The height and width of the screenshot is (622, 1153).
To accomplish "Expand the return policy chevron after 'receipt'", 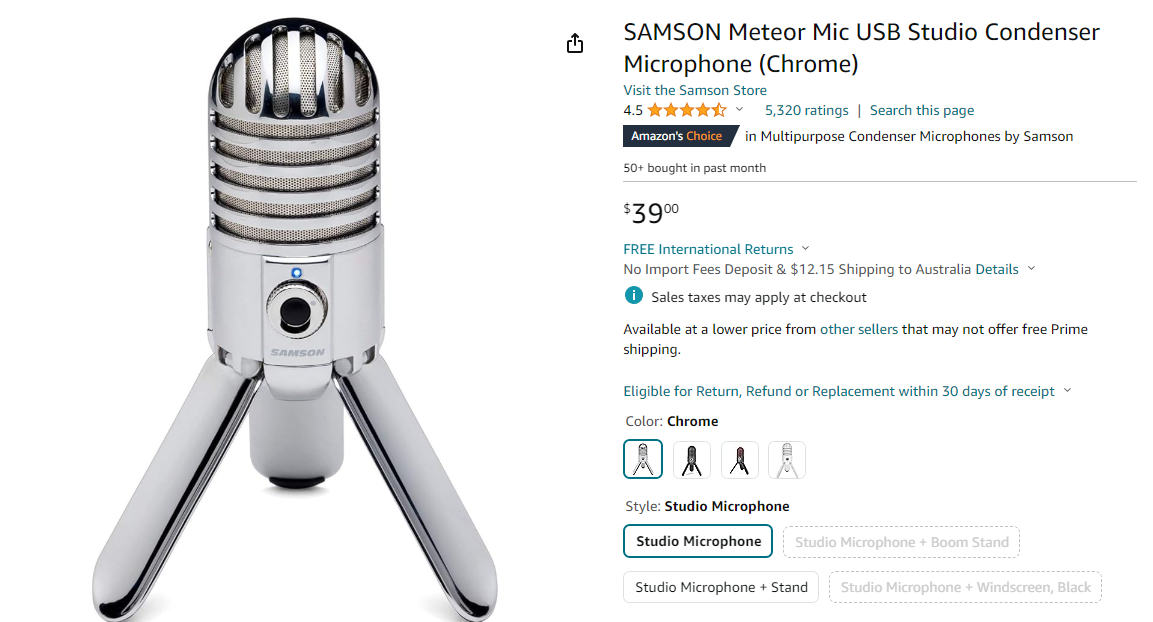I will tap(1067, 391).
